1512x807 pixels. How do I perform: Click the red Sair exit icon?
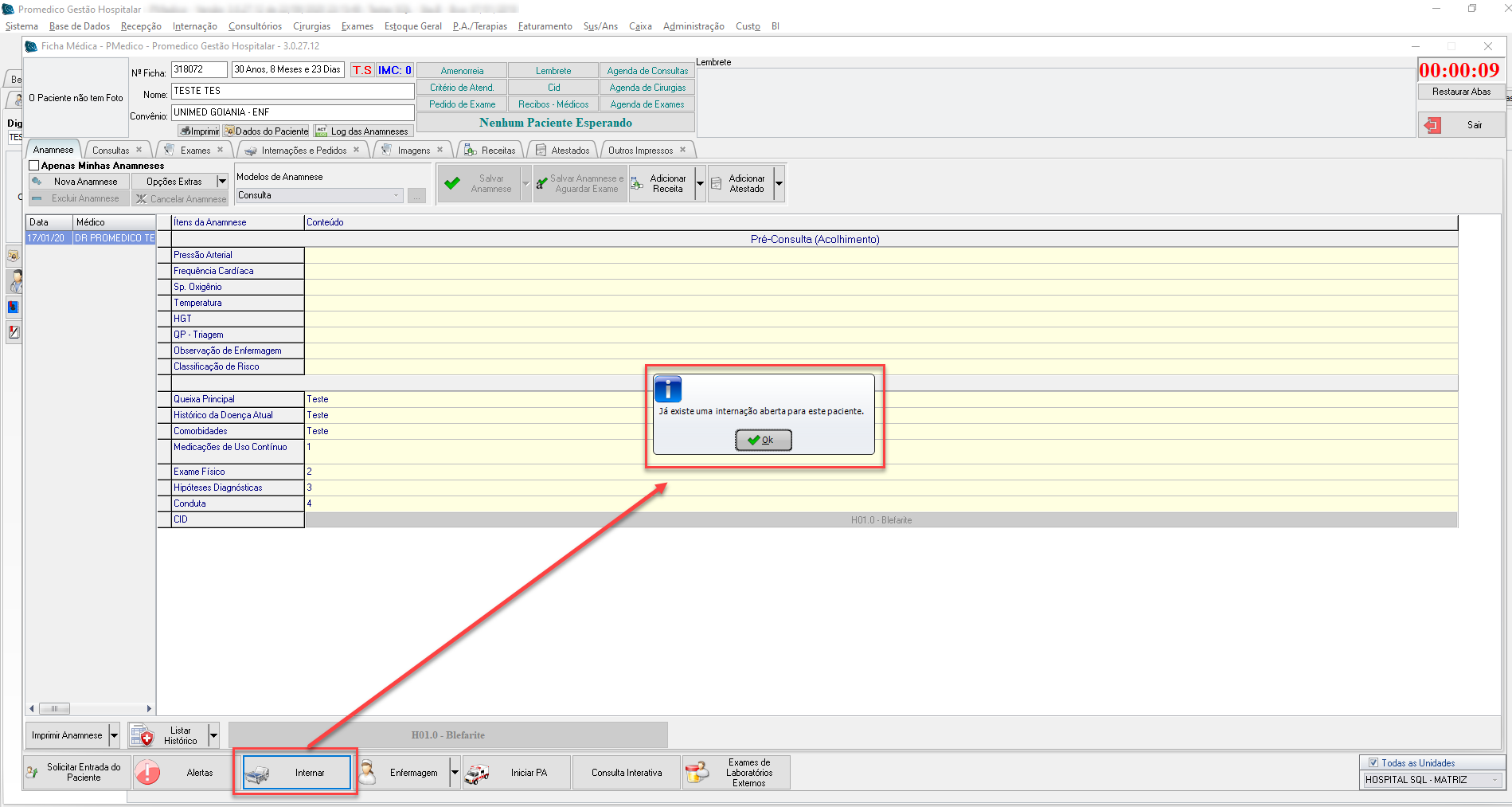pyautogui.click(x=1433, y=125)
